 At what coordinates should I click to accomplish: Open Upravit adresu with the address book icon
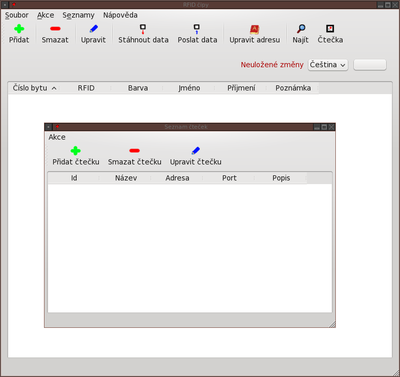255,29
